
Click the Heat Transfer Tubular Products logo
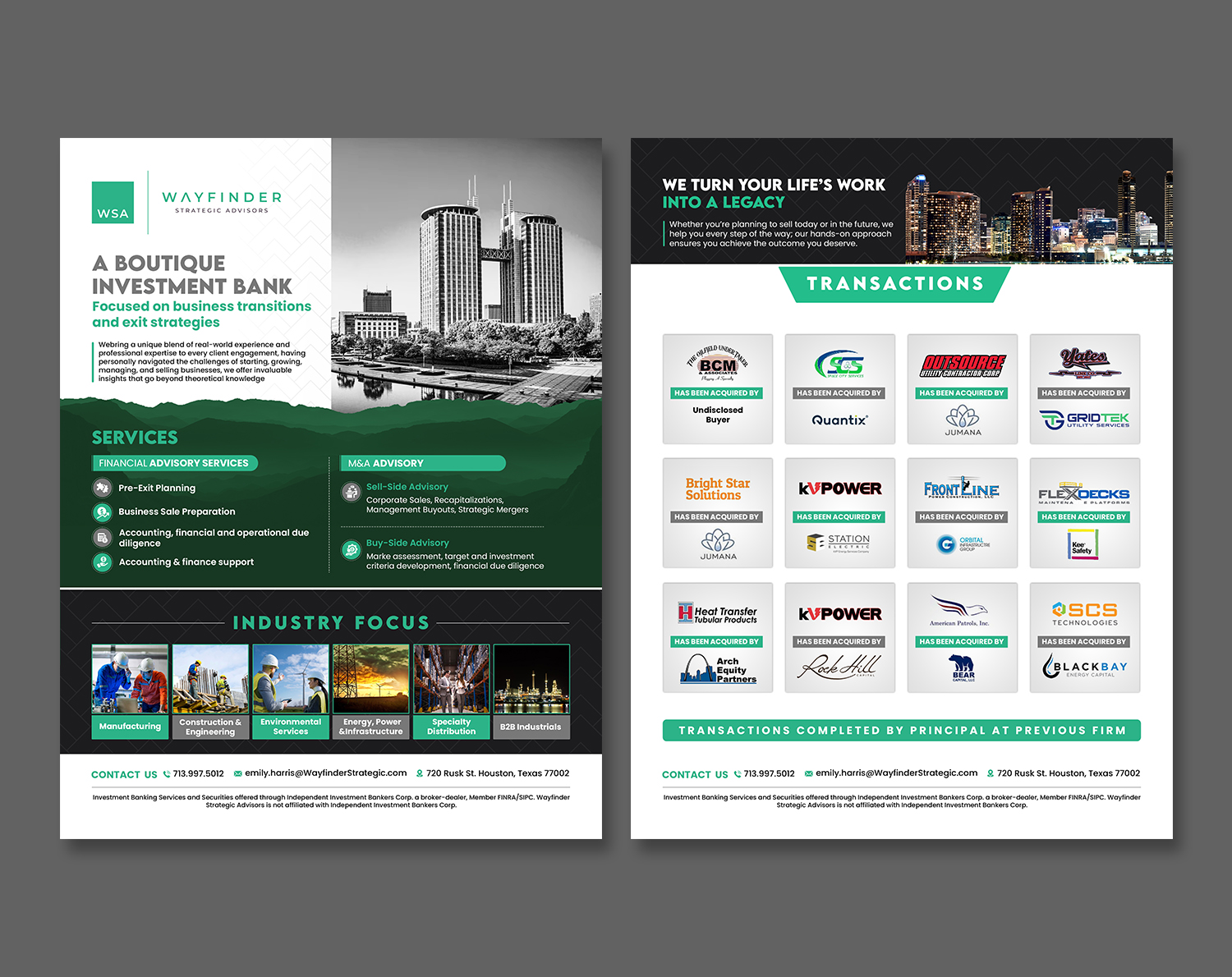(717, 614)
